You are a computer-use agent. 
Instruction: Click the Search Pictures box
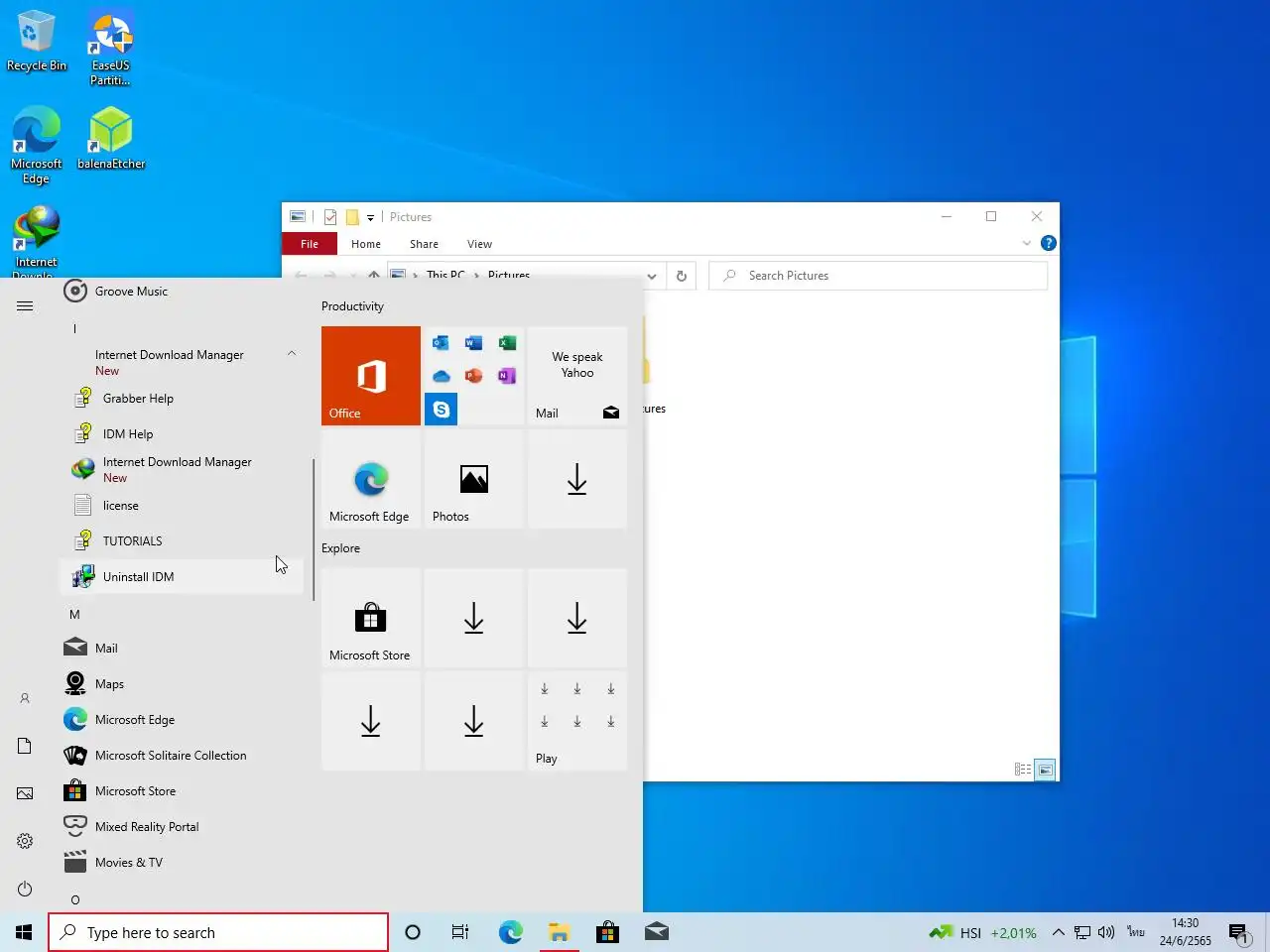click(878, 276)
